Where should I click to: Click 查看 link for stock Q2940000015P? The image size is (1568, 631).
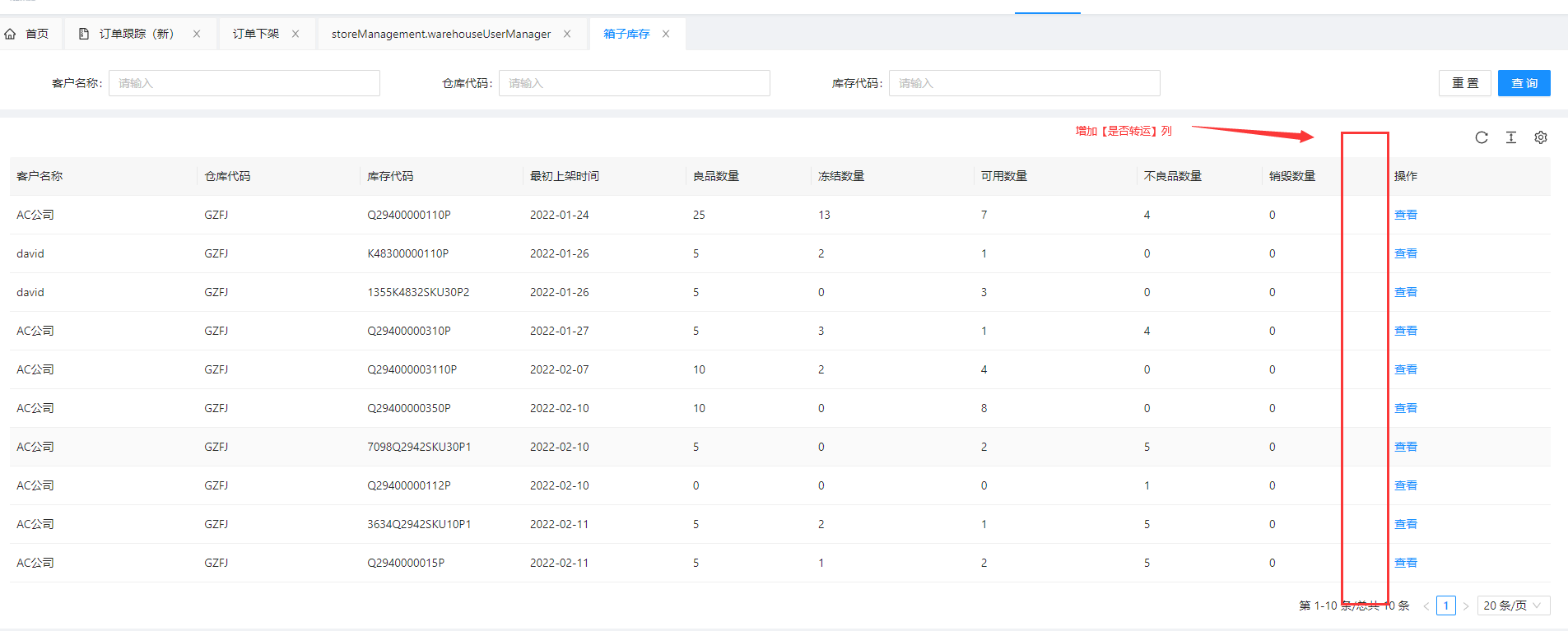click(1405, 563)
